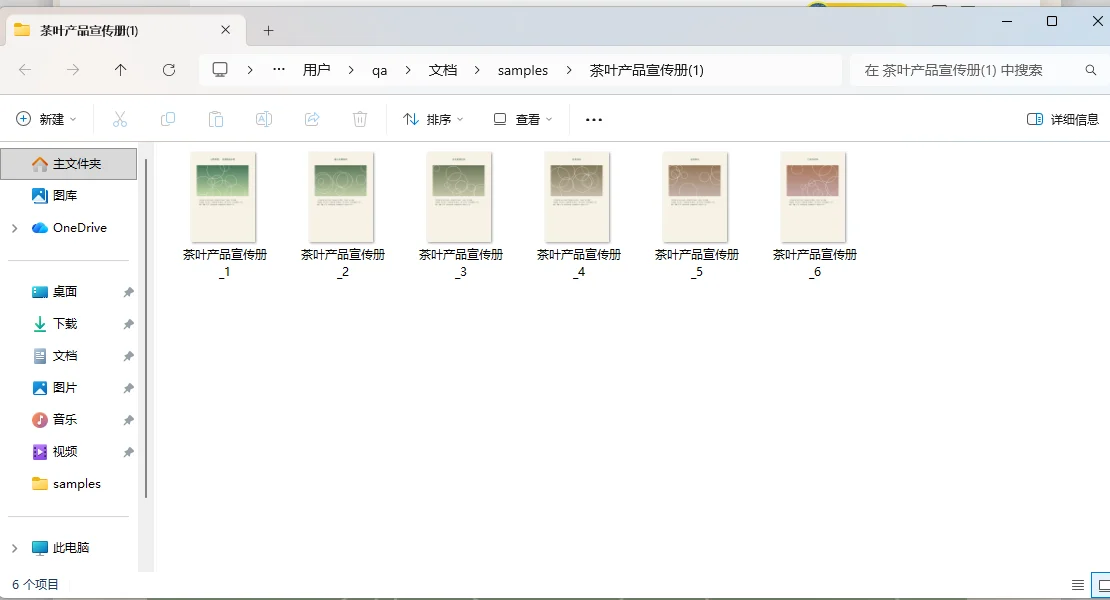Click the search magnifier icon

pos(1091,70)
